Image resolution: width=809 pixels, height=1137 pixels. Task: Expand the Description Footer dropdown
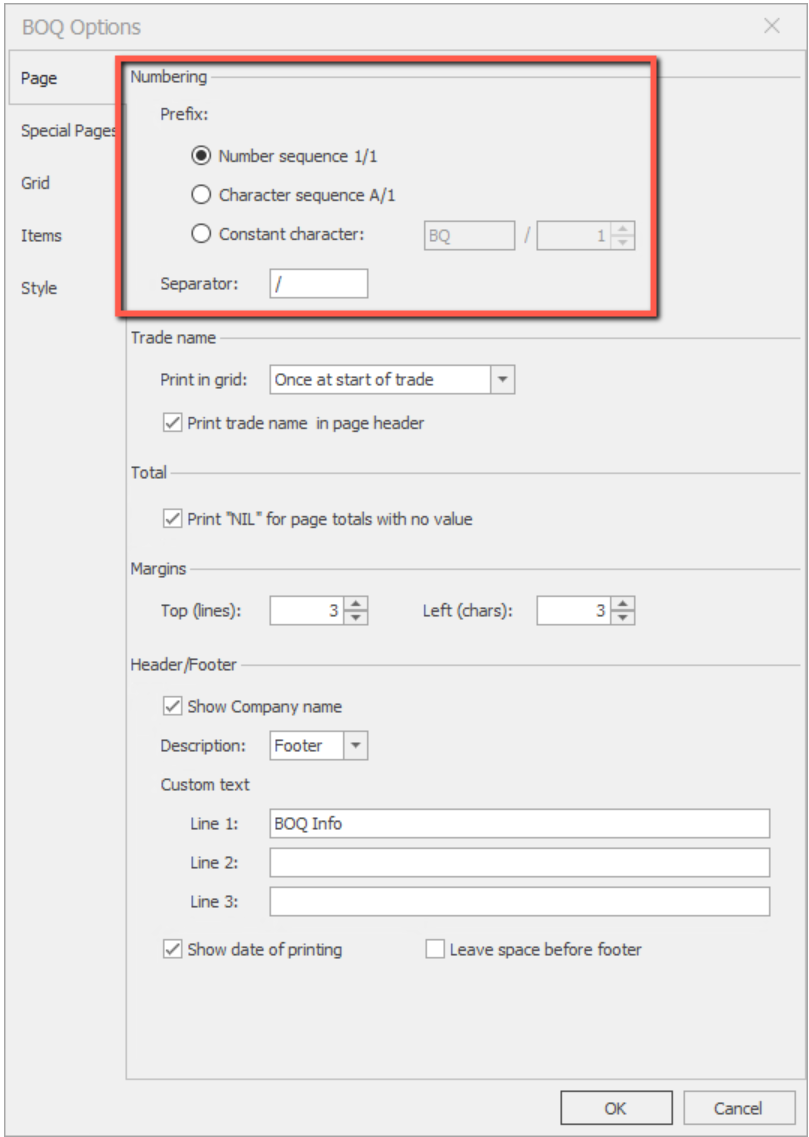pyautogui.click(x=356, y=746)
